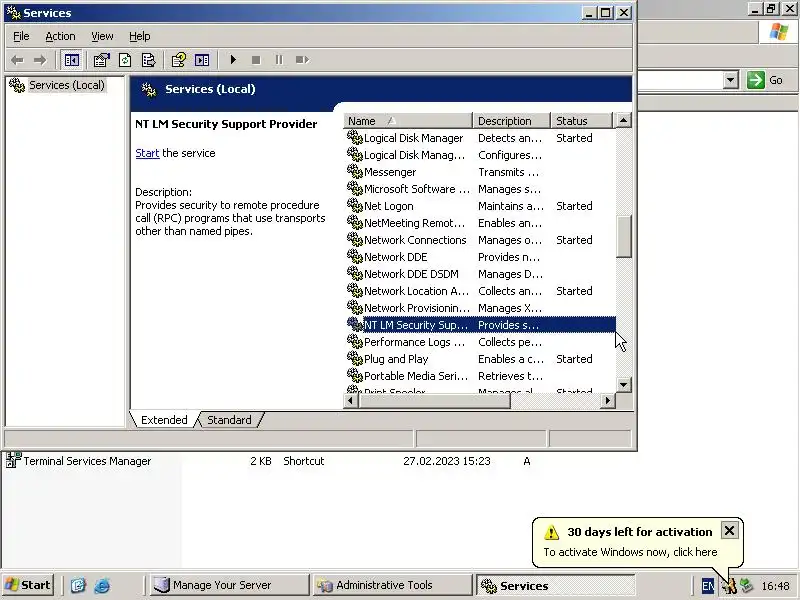The image size is (800, 600).
Task: Open the Action menu
Action: coord(60,36)
